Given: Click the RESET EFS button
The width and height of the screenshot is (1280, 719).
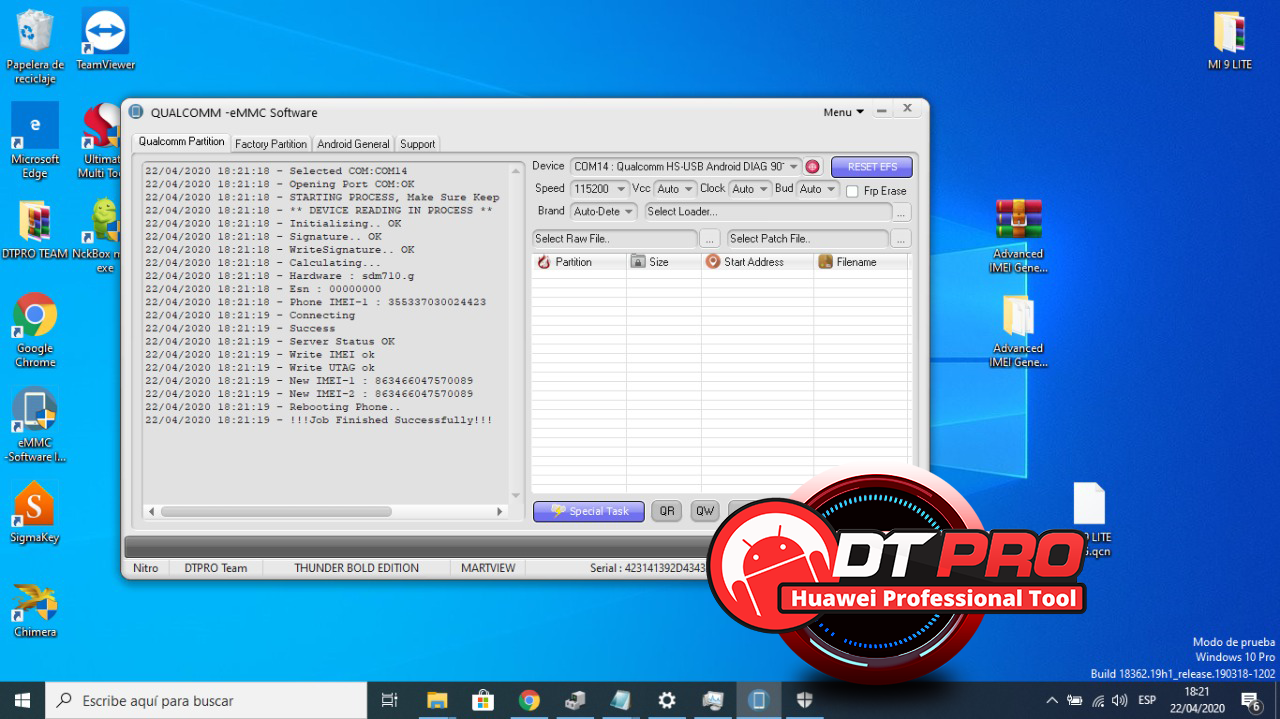Looking at the screenshot, I should click(x=872, y=167).
